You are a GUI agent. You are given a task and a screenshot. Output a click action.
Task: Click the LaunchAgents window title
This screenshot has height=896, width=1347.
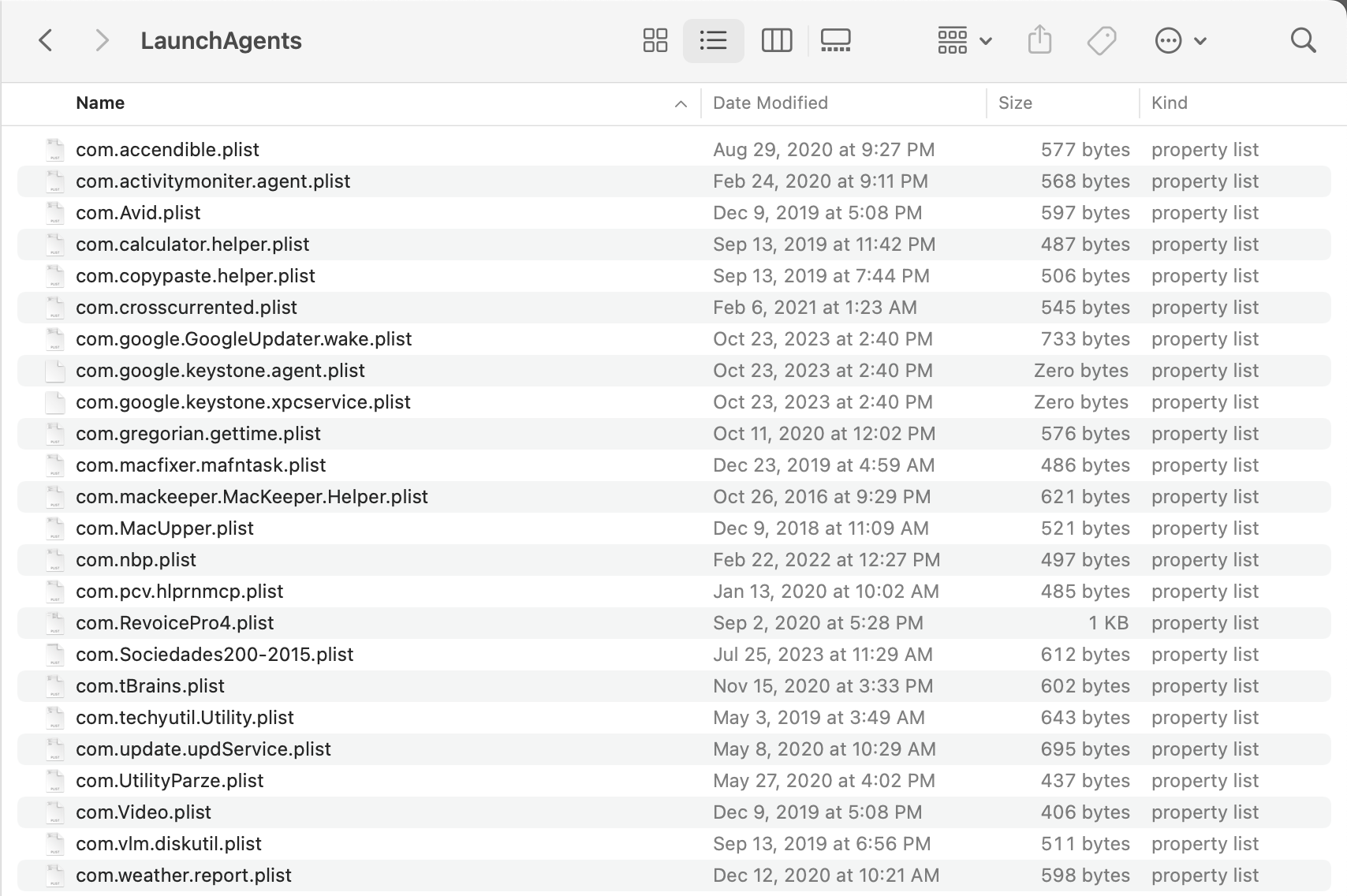(222, 40)
